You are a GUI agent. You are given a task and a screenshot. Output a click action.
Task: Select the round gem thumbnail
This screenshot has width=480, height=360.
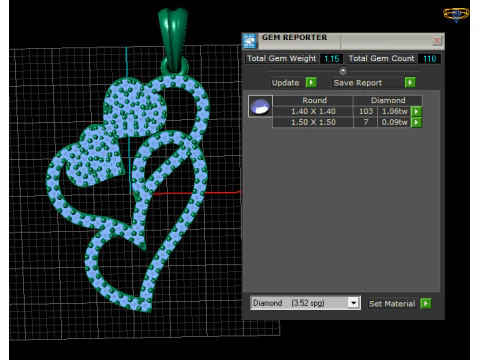[x=260, y=106]
